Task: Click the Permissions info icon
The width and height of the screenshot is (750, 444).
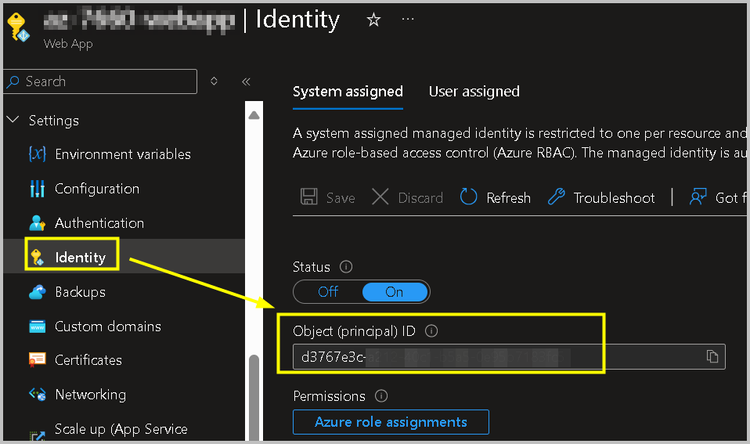Action: pyautogui.click(x=381, y=396)
